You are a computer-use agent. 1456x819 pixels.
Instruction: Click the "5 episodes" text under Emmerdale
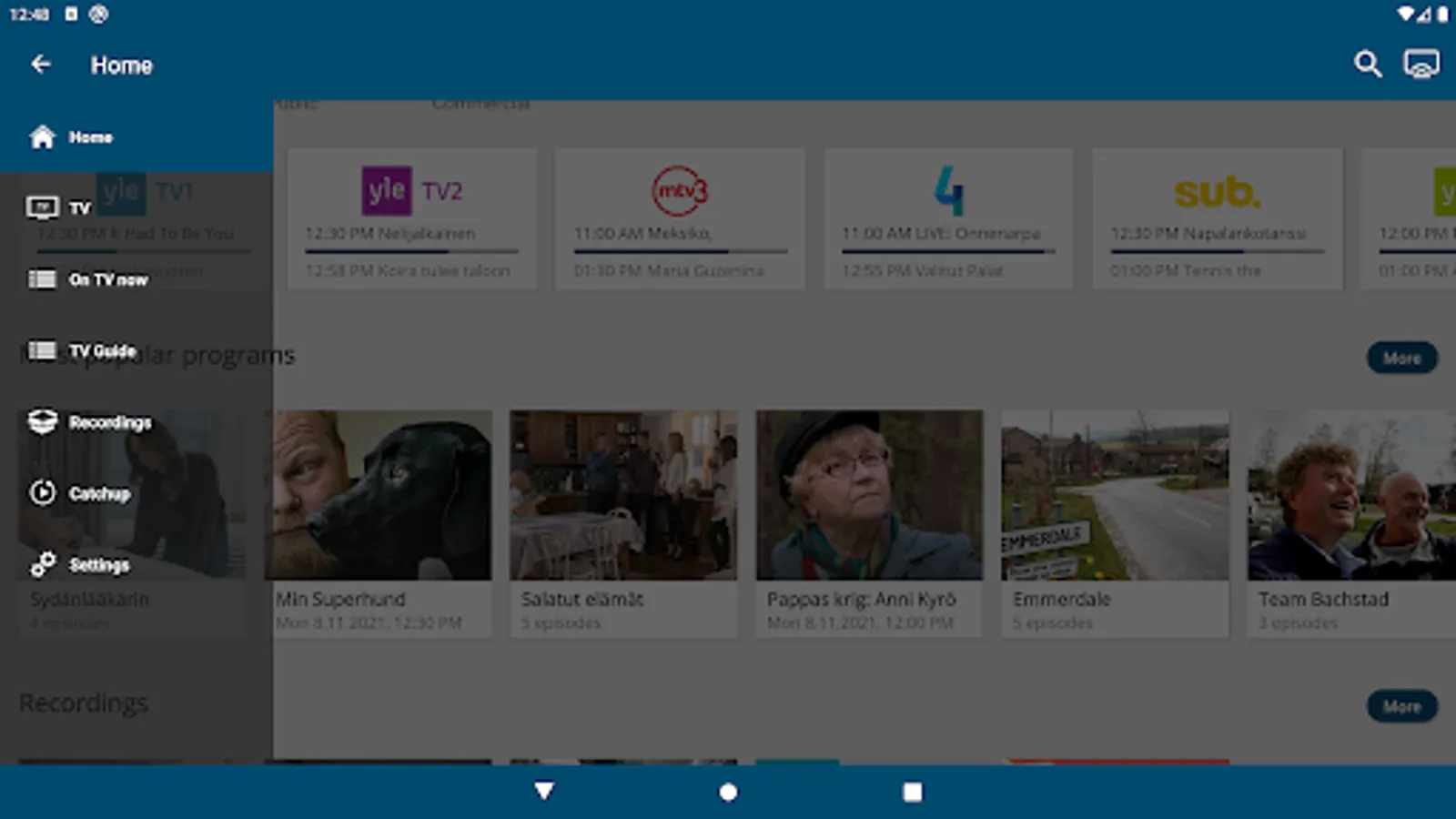point(1052,622)
